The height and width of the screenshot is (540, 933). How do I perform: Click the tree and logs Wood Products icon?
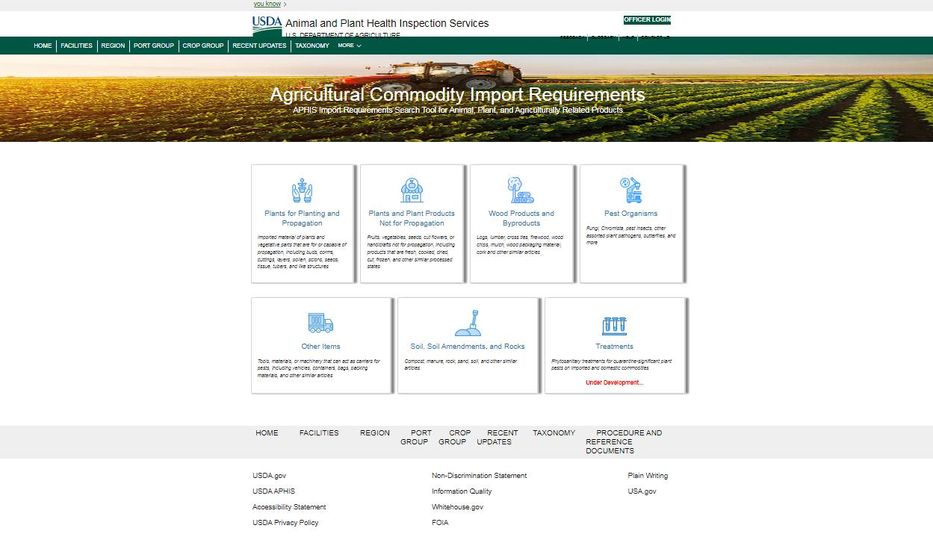point(521,190)
